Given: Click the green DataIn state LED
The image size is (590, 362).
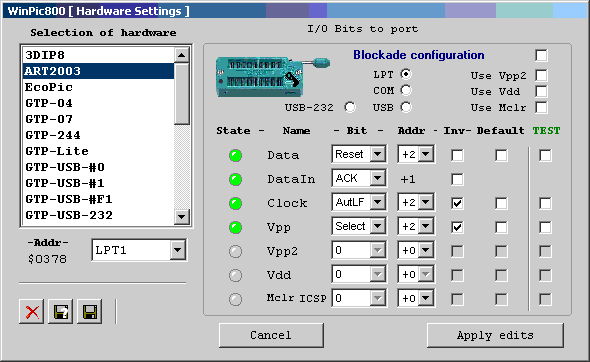Looking at the screenshot, I should tap(236, 179).
